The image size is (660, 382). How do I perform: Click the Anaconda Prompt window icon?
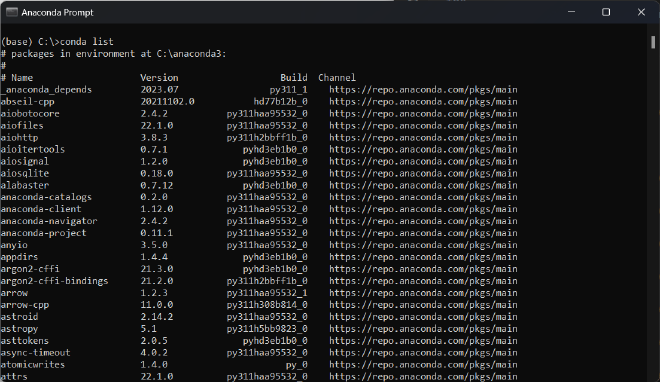pyautogui.click(x=11, y=12)
